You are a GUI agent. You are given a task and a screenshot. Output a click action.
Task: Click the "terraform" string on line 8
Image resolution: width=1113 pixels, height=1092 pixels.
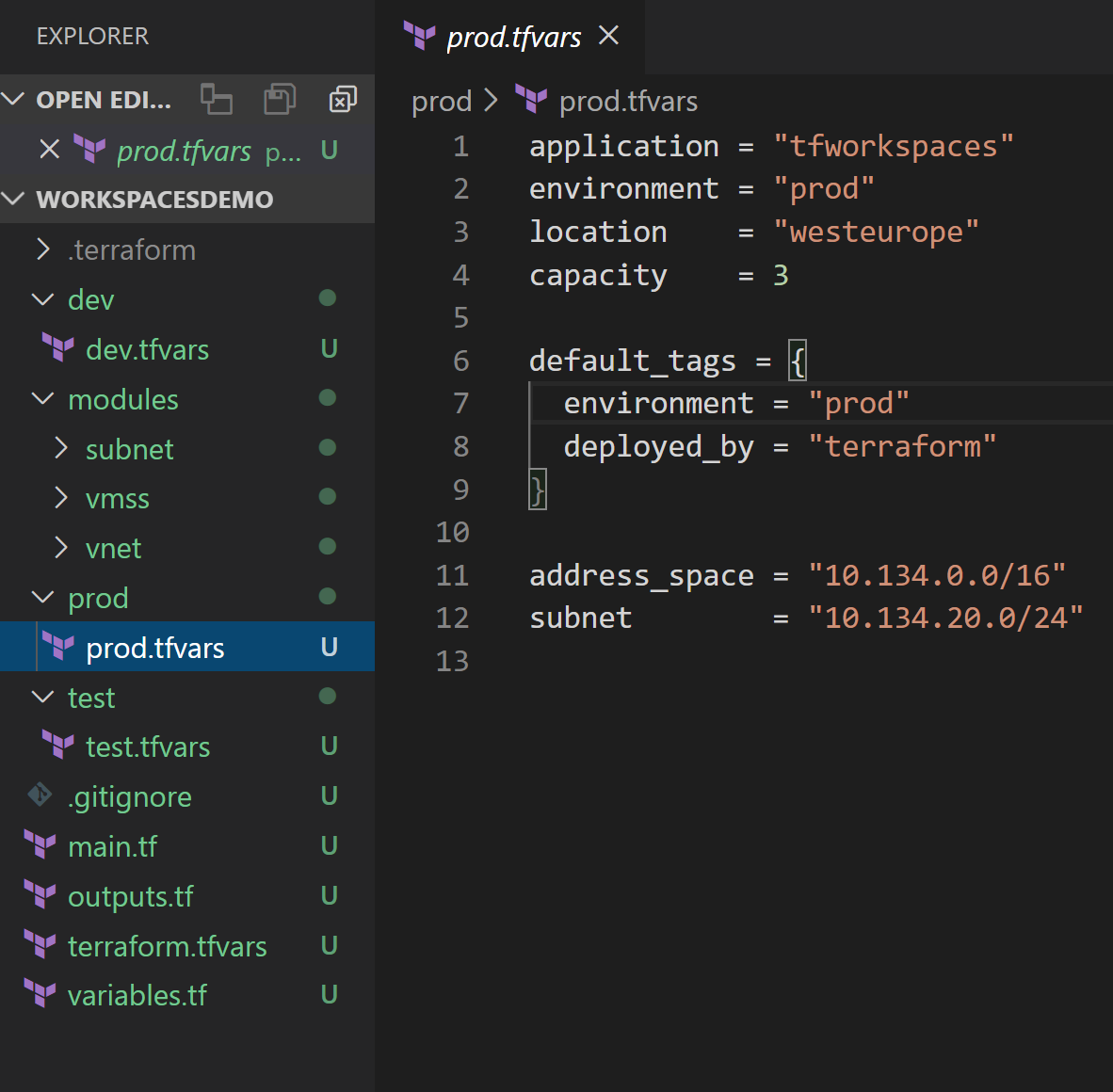[902, 446]
